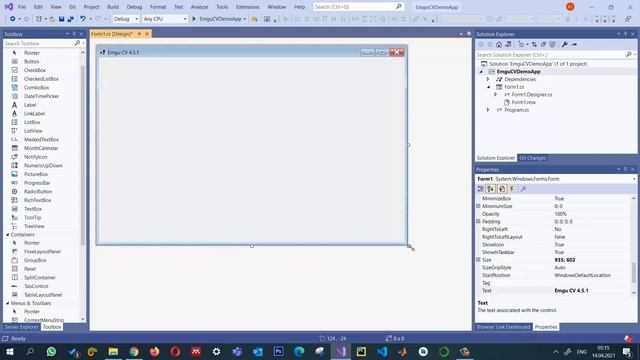
Task: Collapse the EmguCVDemoApp project node
Action: coord(481,72)
